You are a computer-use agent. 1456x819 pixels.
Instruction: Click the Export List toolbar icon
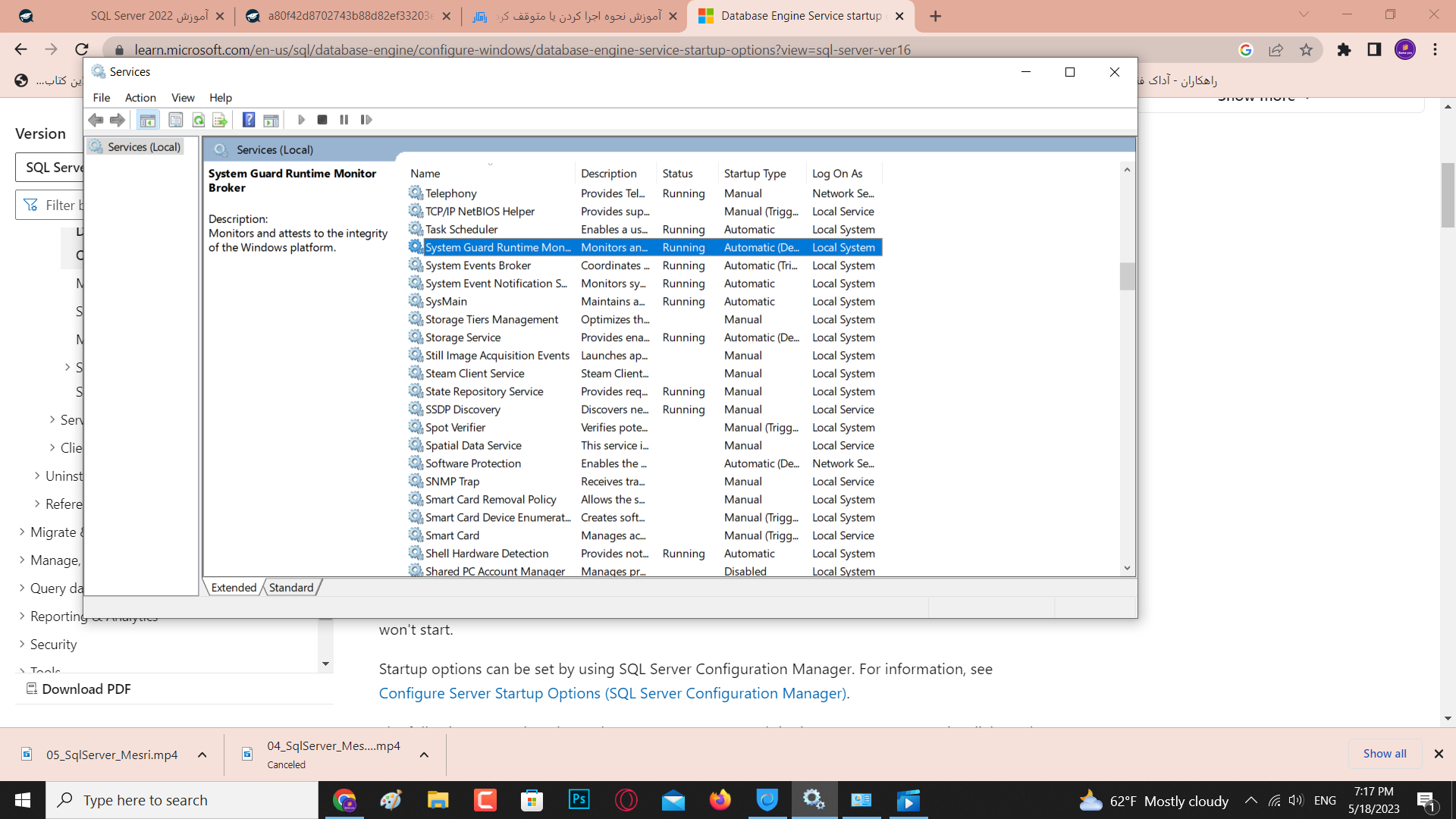pyautogui.click(x=220, y=120)
